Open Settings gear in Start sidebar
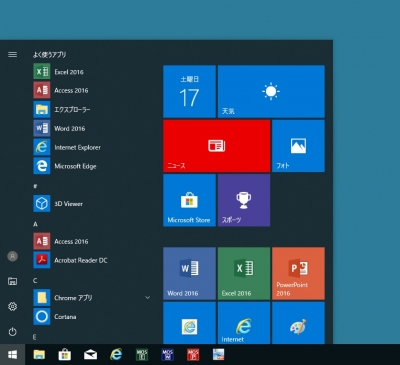Viewport: 400px width, 365px height. pos(12,306)
